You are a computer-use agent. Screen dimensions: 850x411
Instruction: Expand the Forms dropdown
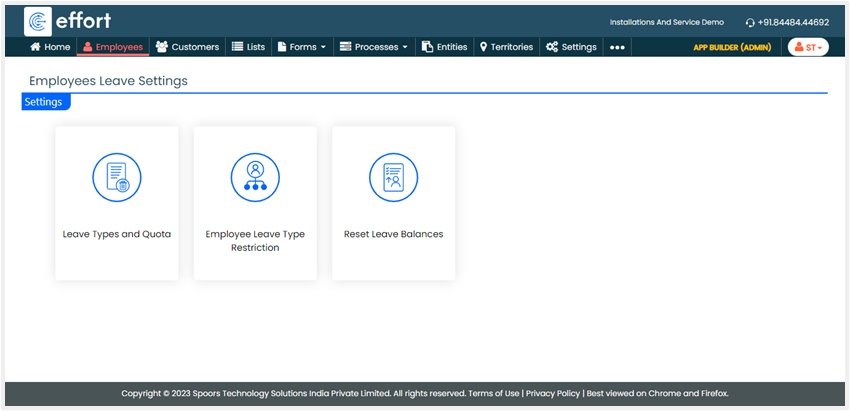[x=300, y=47]
